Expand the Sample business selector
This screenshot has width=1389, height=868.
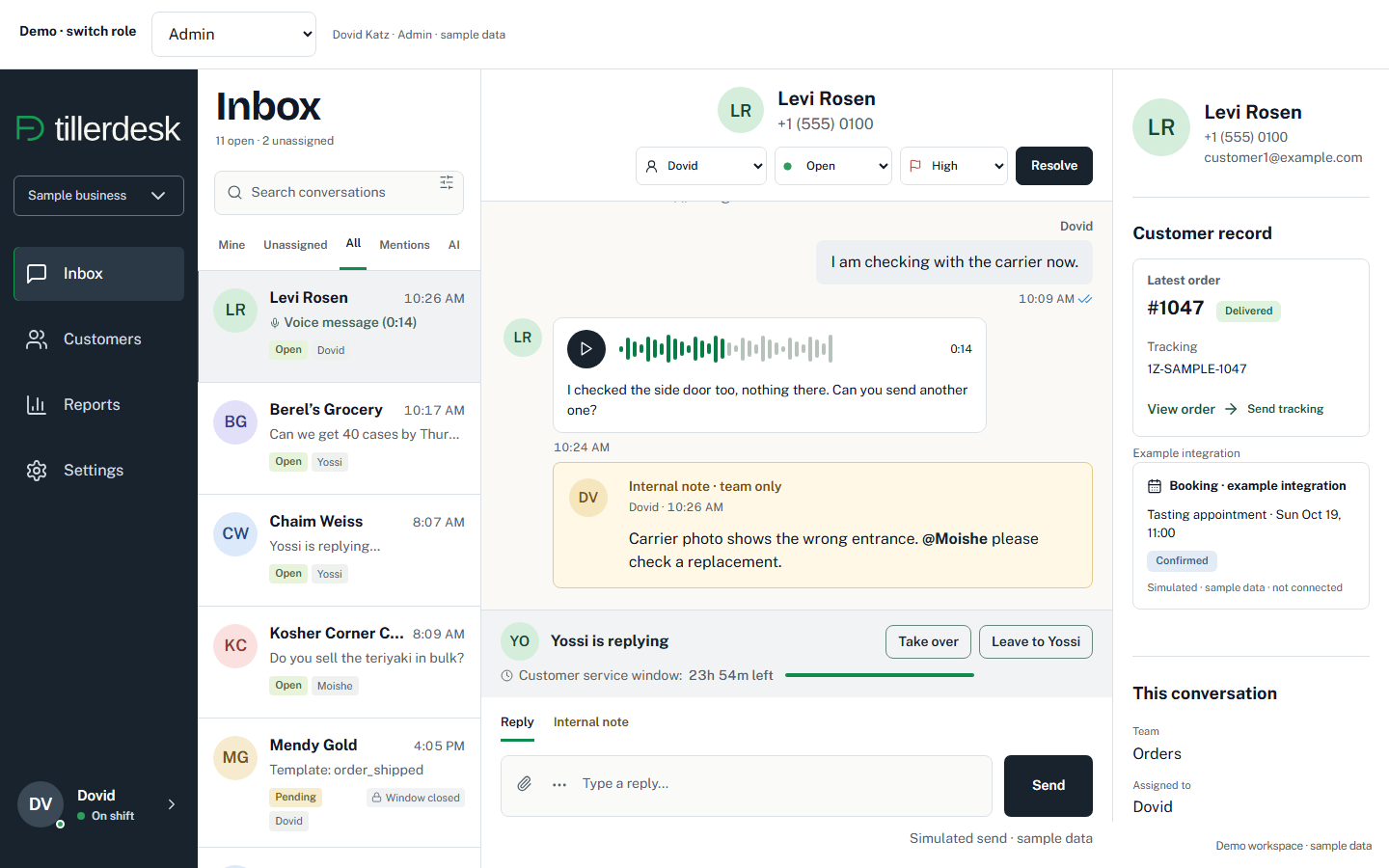click(98, 196)
